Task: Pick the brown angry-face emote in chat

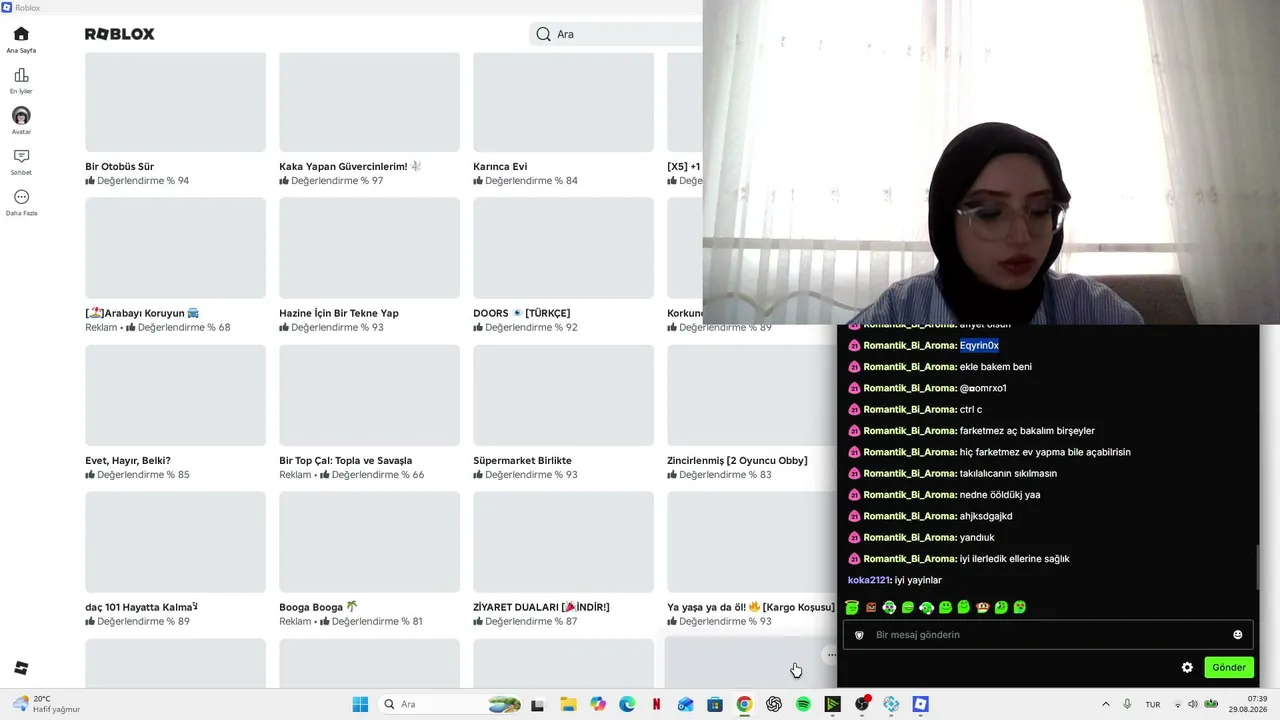Action: pos(871,607)
